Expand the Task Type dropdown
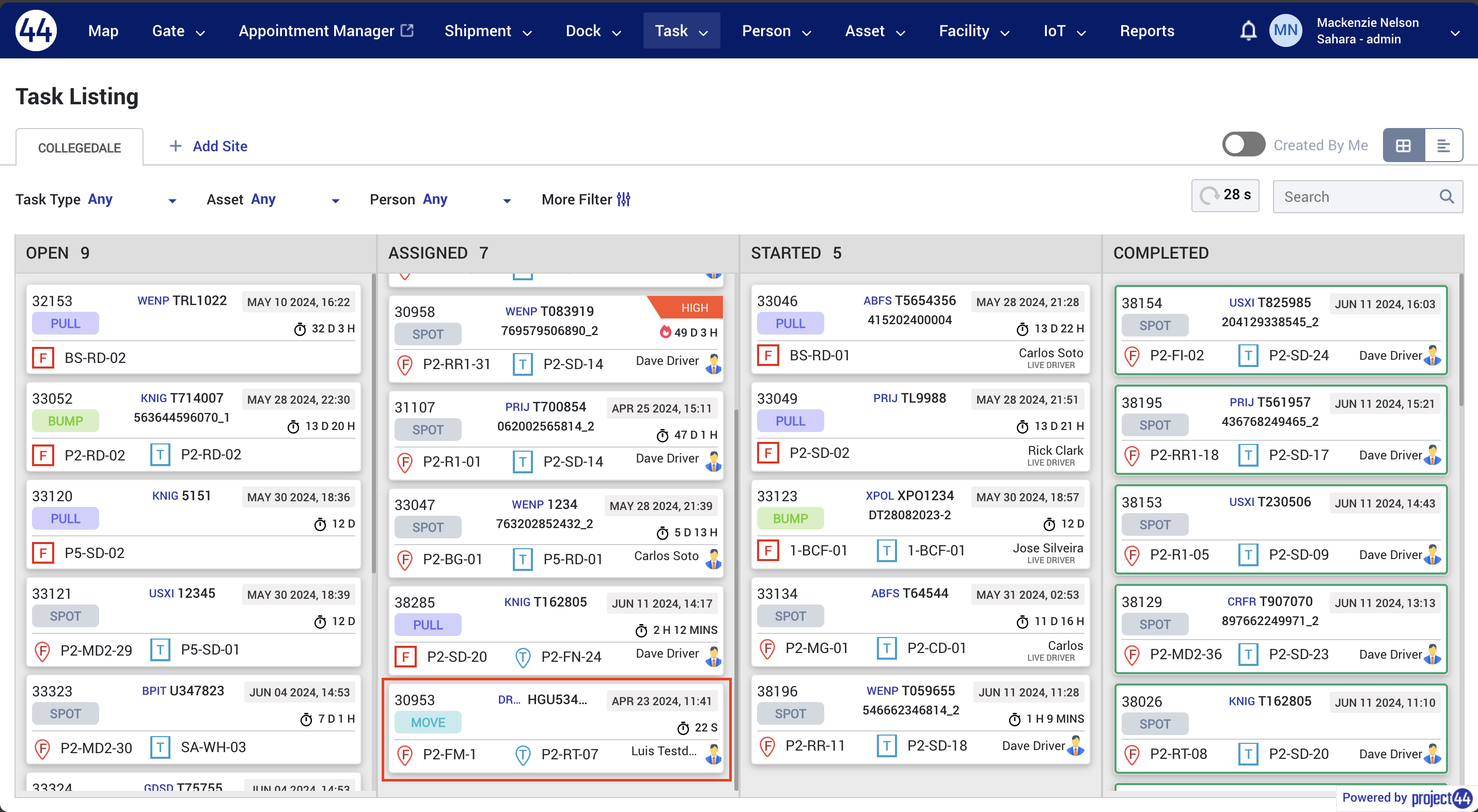1478x812 pixels. pos(171,200)
